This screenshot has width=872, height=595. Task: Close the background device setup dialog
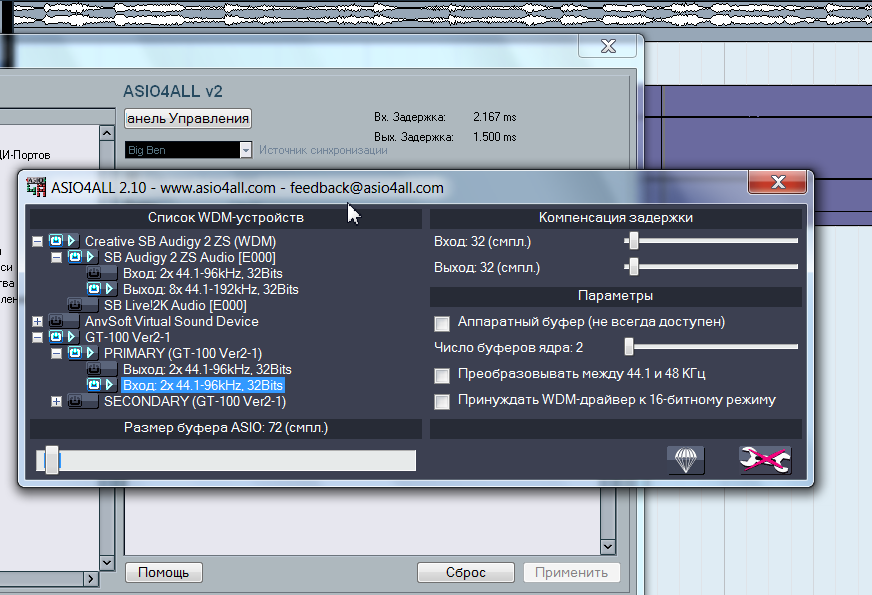pyautogui.click(x=608, y=46)
